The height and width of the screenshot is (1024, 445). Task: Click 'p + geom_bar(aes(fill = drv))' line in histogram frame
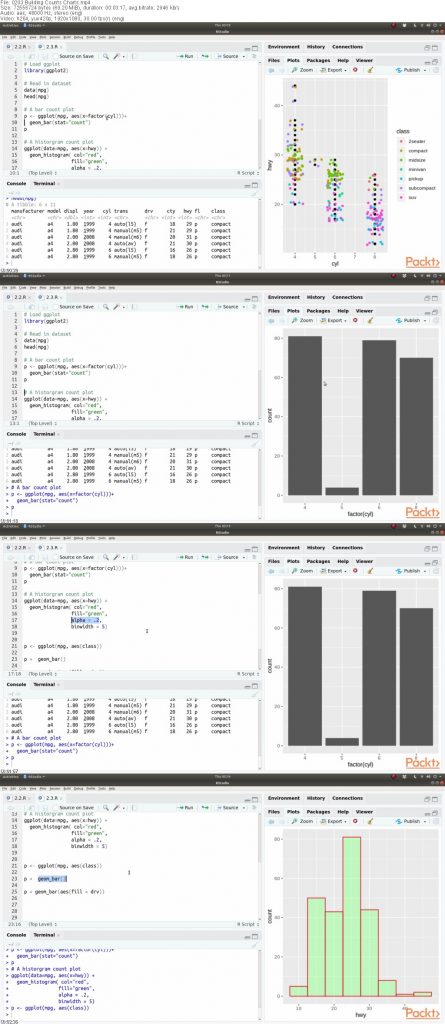[65, 891]
